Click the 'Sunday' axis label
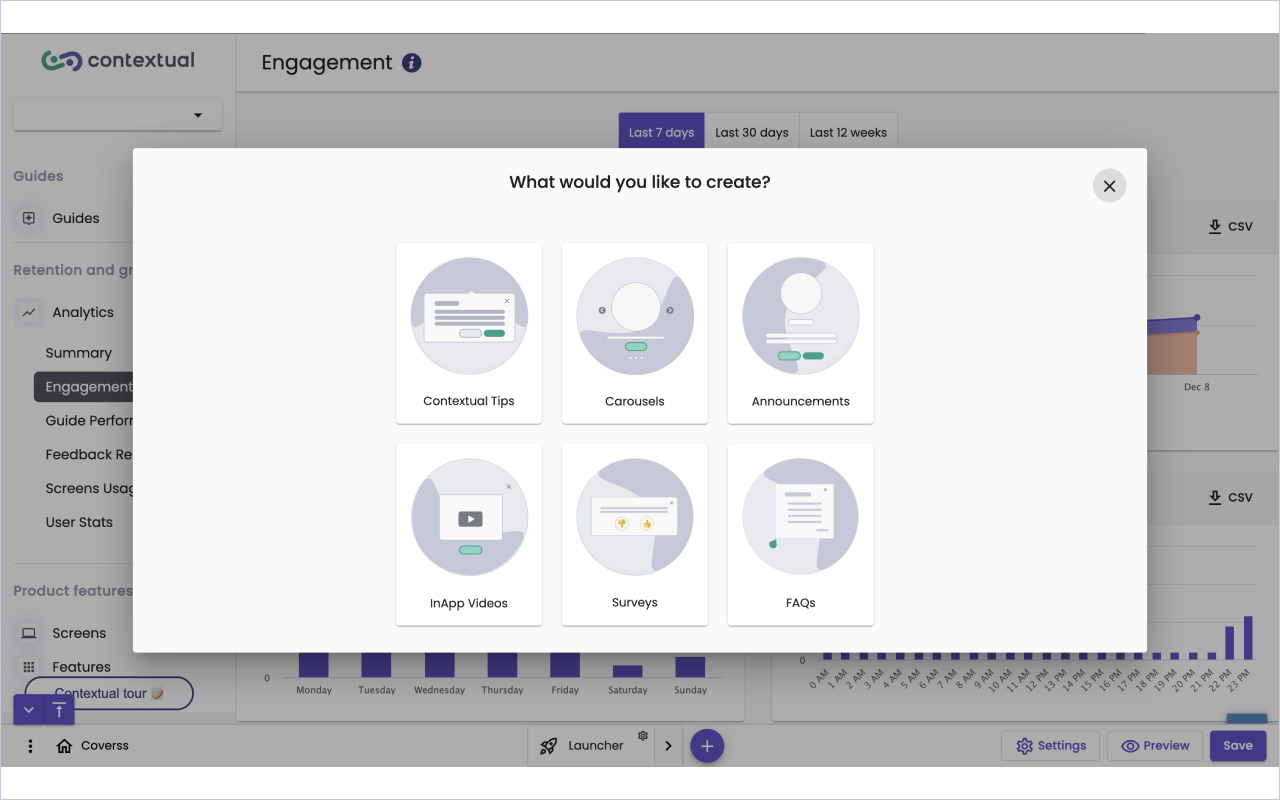The height and width of the screenshot is (800, 1280). coord(691,690)
